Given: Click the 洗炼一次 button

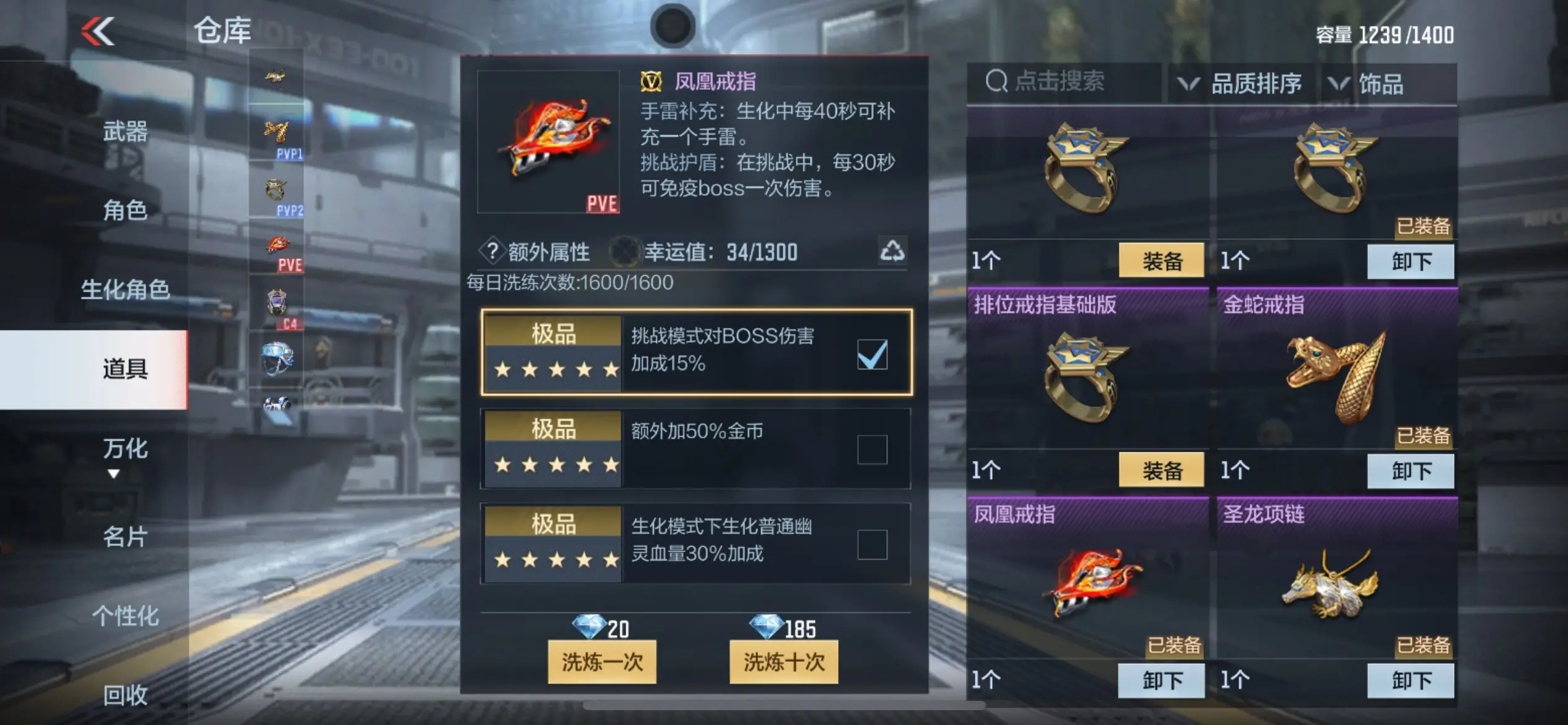Looking at the screenshot, I should click(x=602, y=662).
